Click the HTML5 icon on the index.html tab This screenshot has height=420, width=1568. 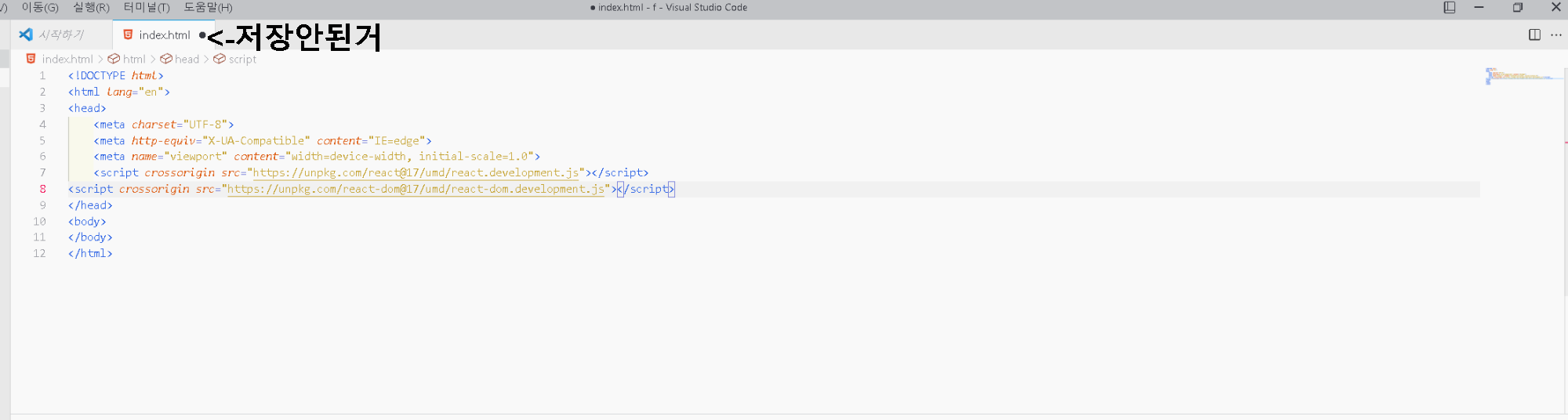point(128,34)
